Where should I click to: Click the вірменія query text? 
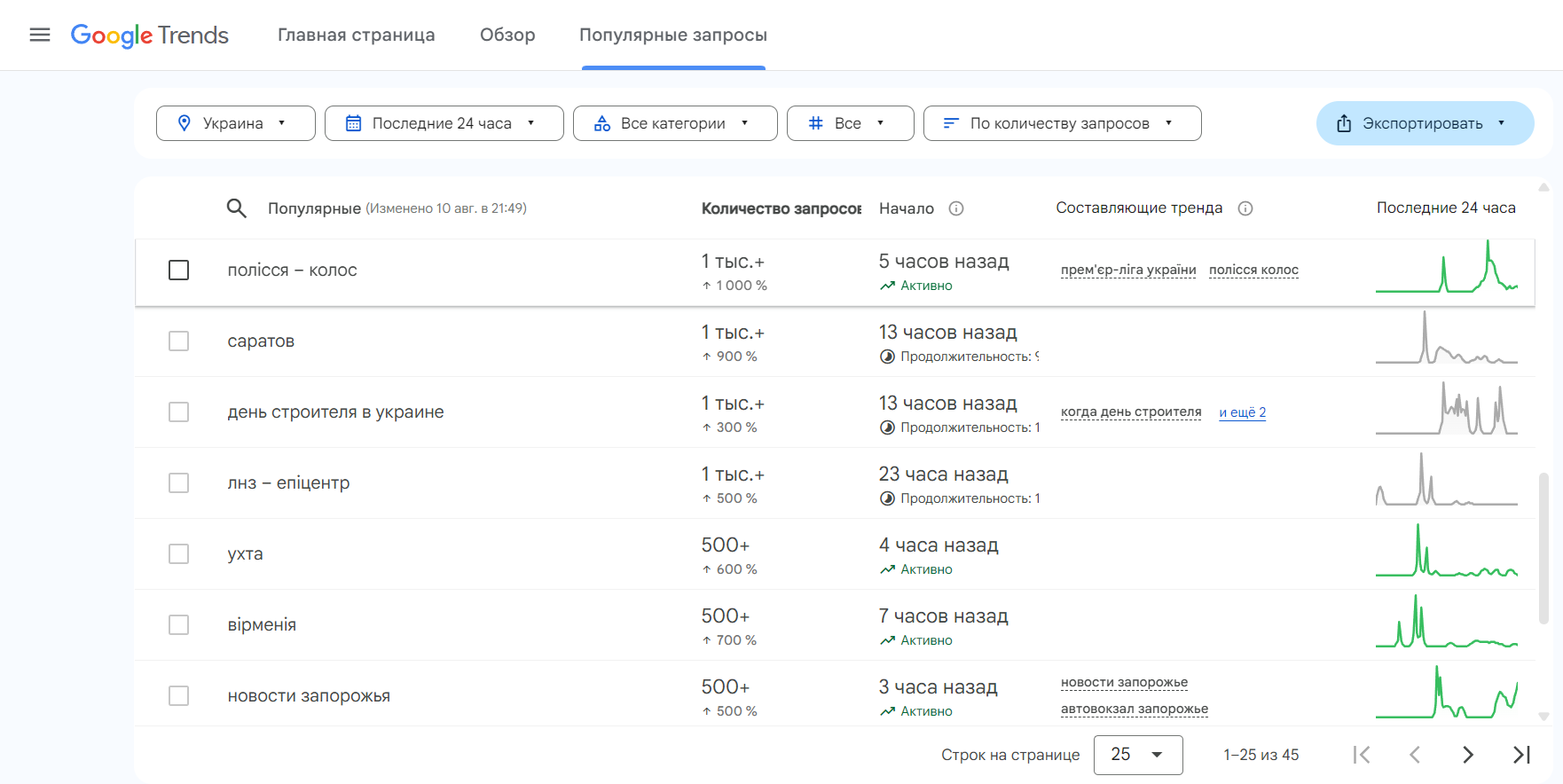click(262, 624)
